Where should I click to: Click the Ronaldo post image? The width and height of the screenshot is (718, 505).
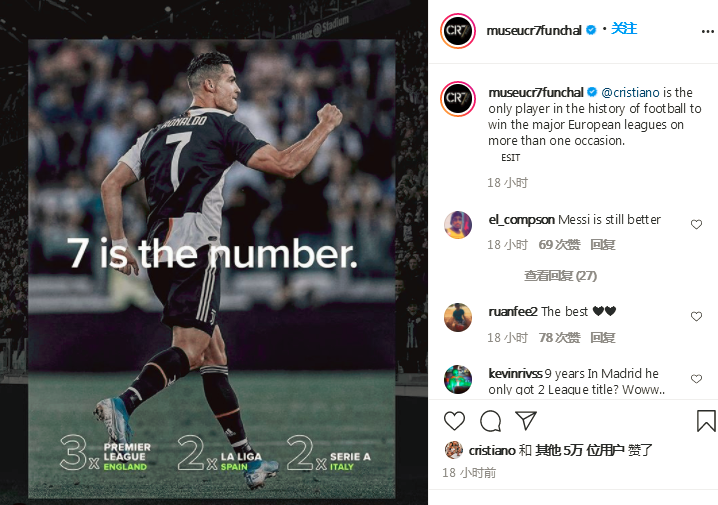click(x=212, y=269)
